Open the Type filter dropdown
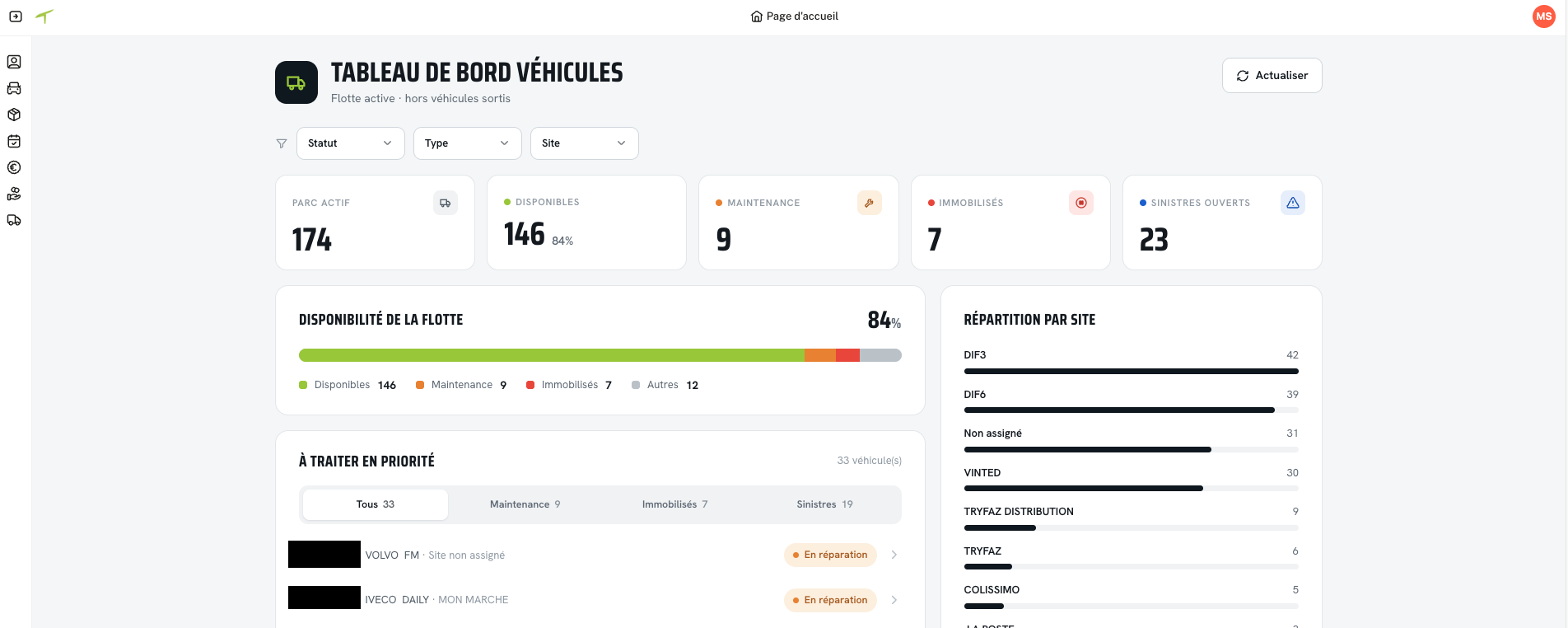The height and width of the screenshot is (628, 1568). pos(468,143)
